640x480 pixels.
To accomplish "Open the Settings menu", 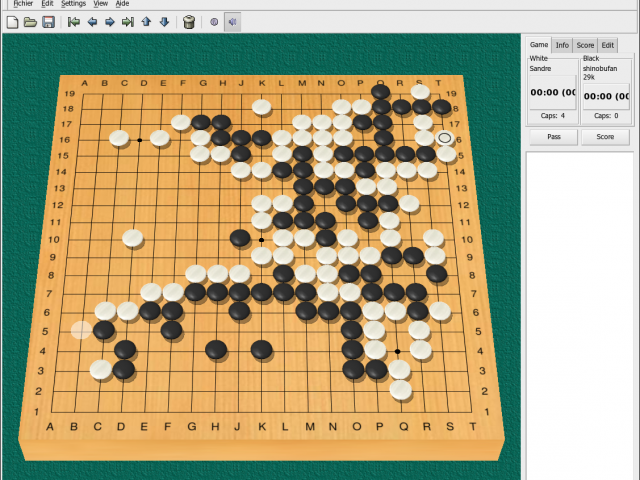I will 73,4.
